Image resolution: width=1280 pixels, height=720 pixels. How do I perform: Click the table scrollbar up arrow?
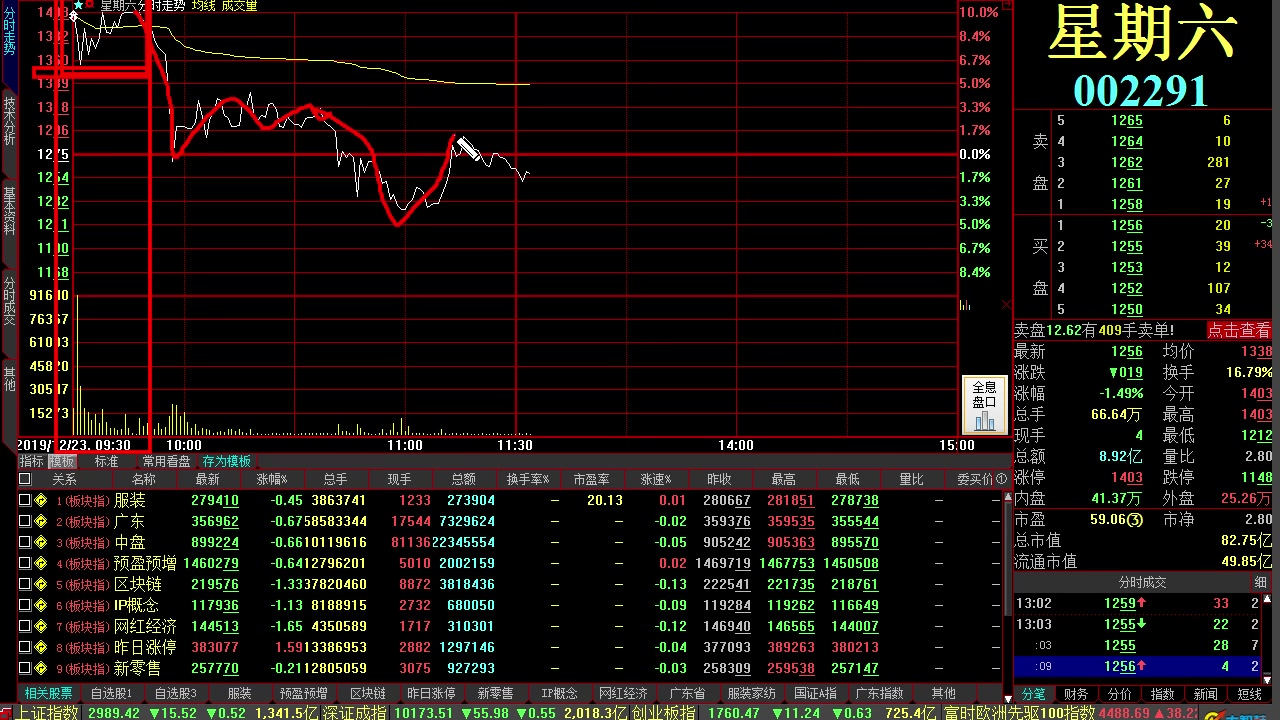[1008, 495]
